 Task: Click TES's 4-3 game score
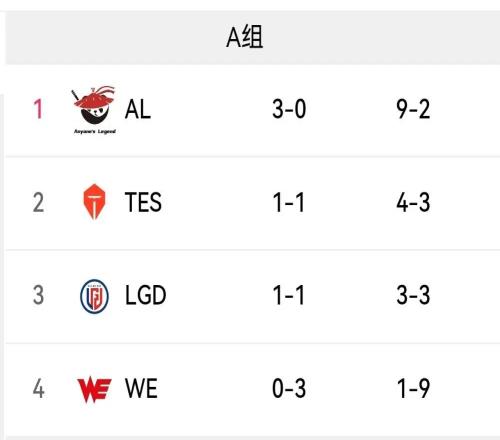pyautogui.click(x=413, y=202)
